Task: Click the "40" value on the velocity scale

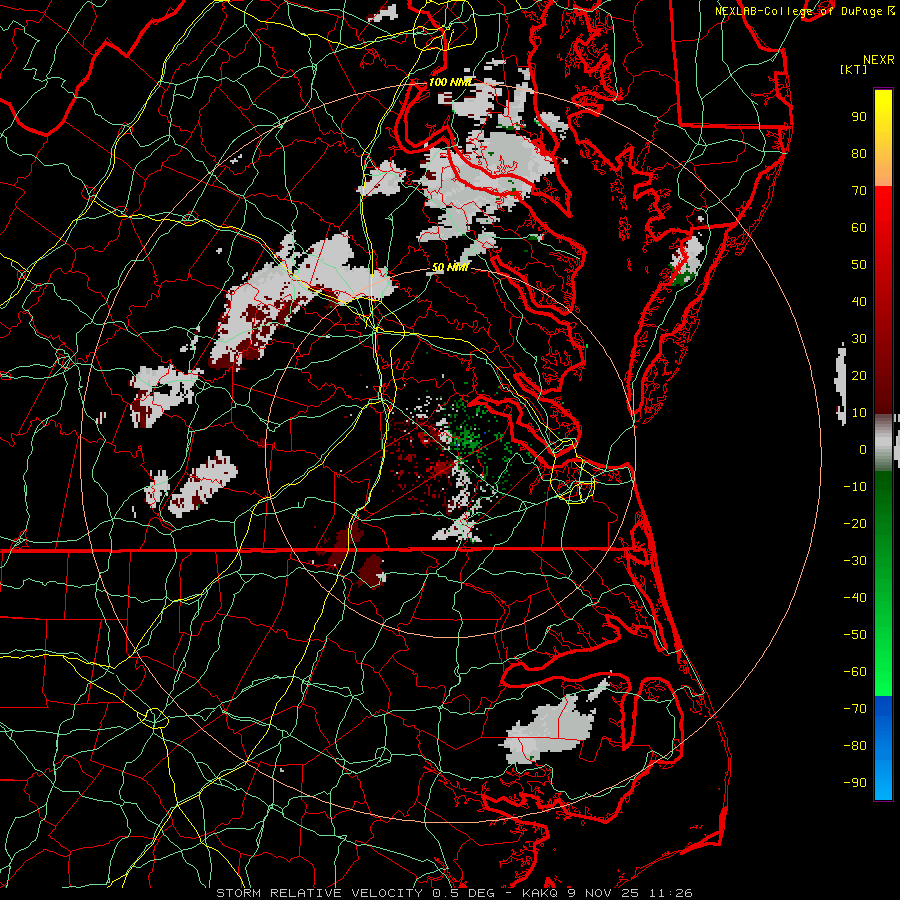Action: pyautogui.click(x=859, y=302)
